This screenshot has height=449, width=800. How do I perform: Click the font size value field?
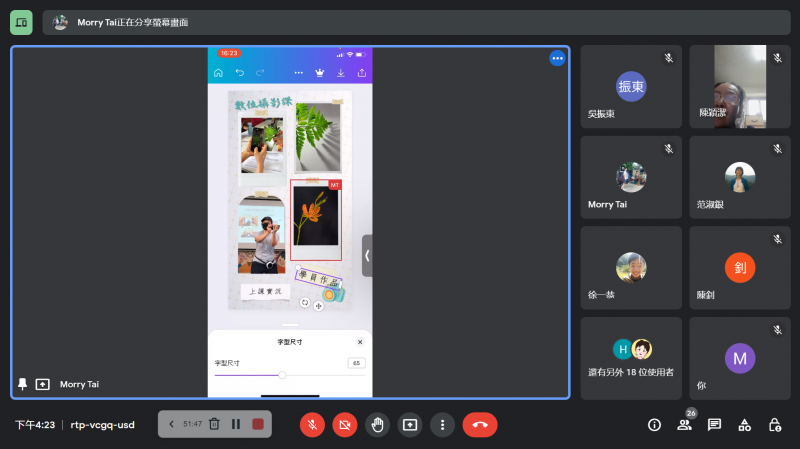(357, 363)
